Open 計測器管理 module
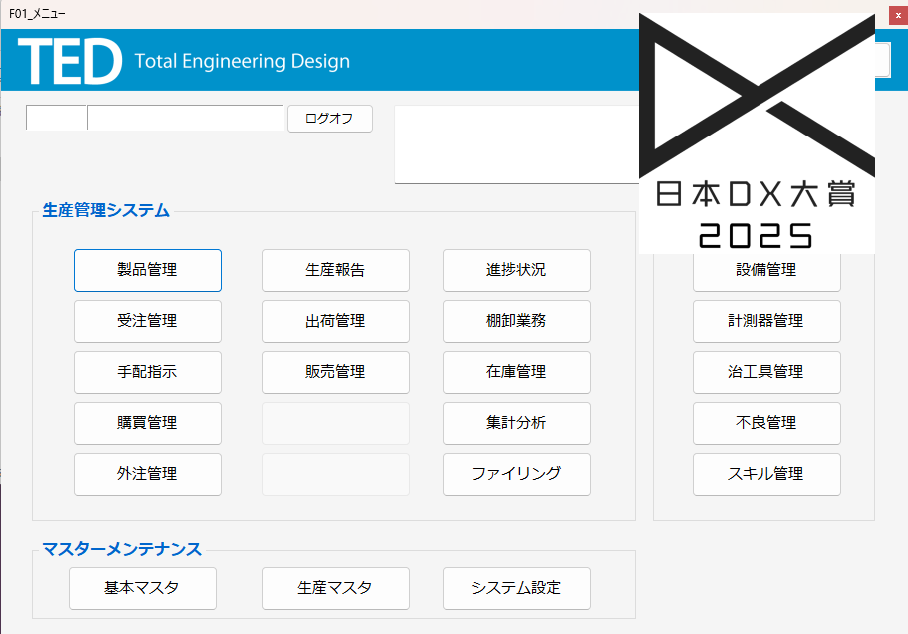 pos(766,321)
